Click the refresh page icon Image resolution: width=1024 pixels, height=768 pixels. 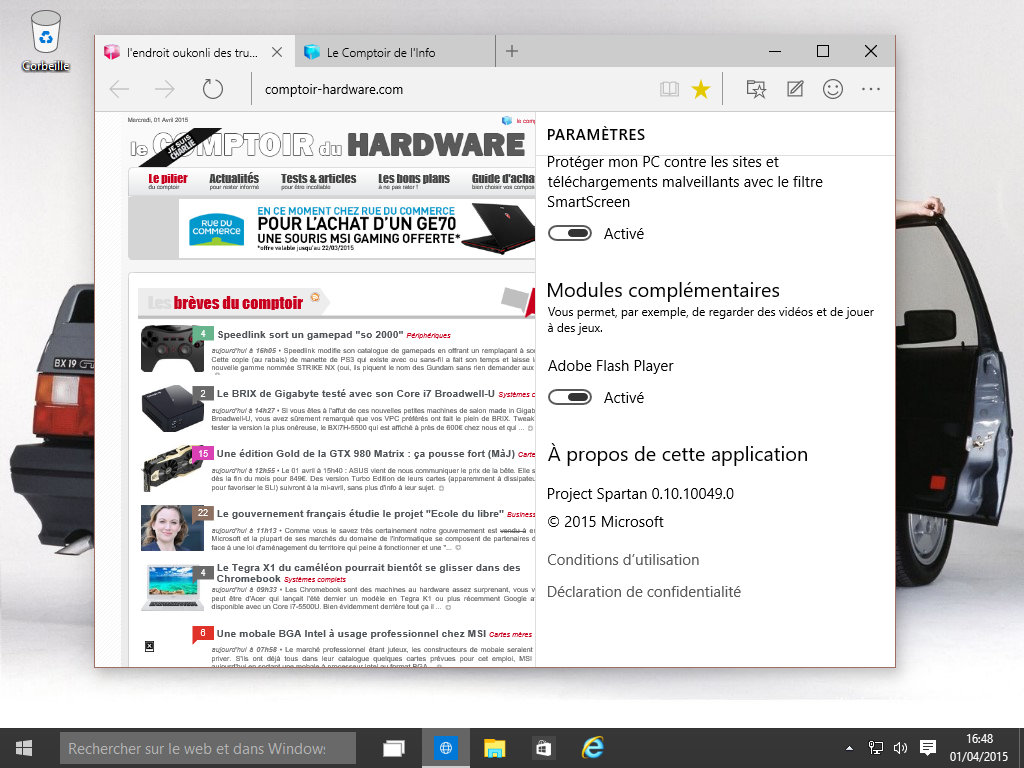(x=212, y=89)
